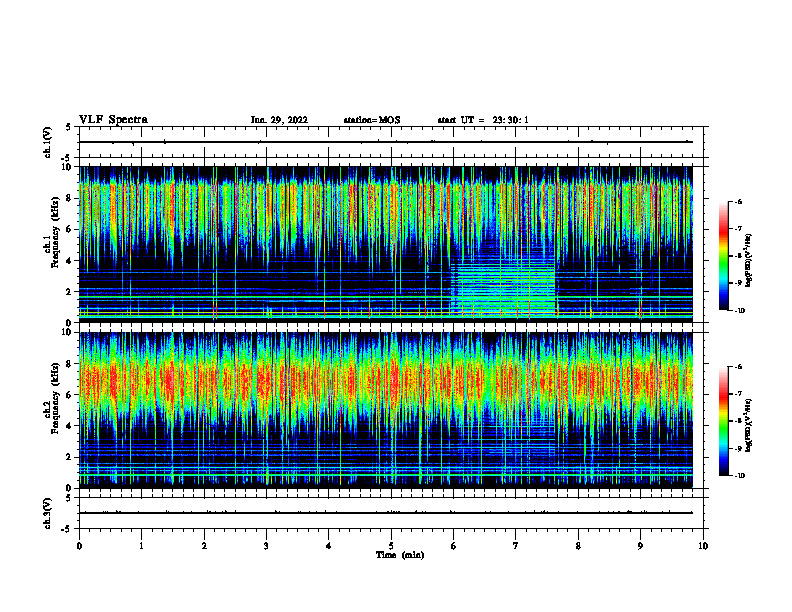792x612 pixels.
Task: Click the "9" tick on the time axis
Action: coord(640,546)
